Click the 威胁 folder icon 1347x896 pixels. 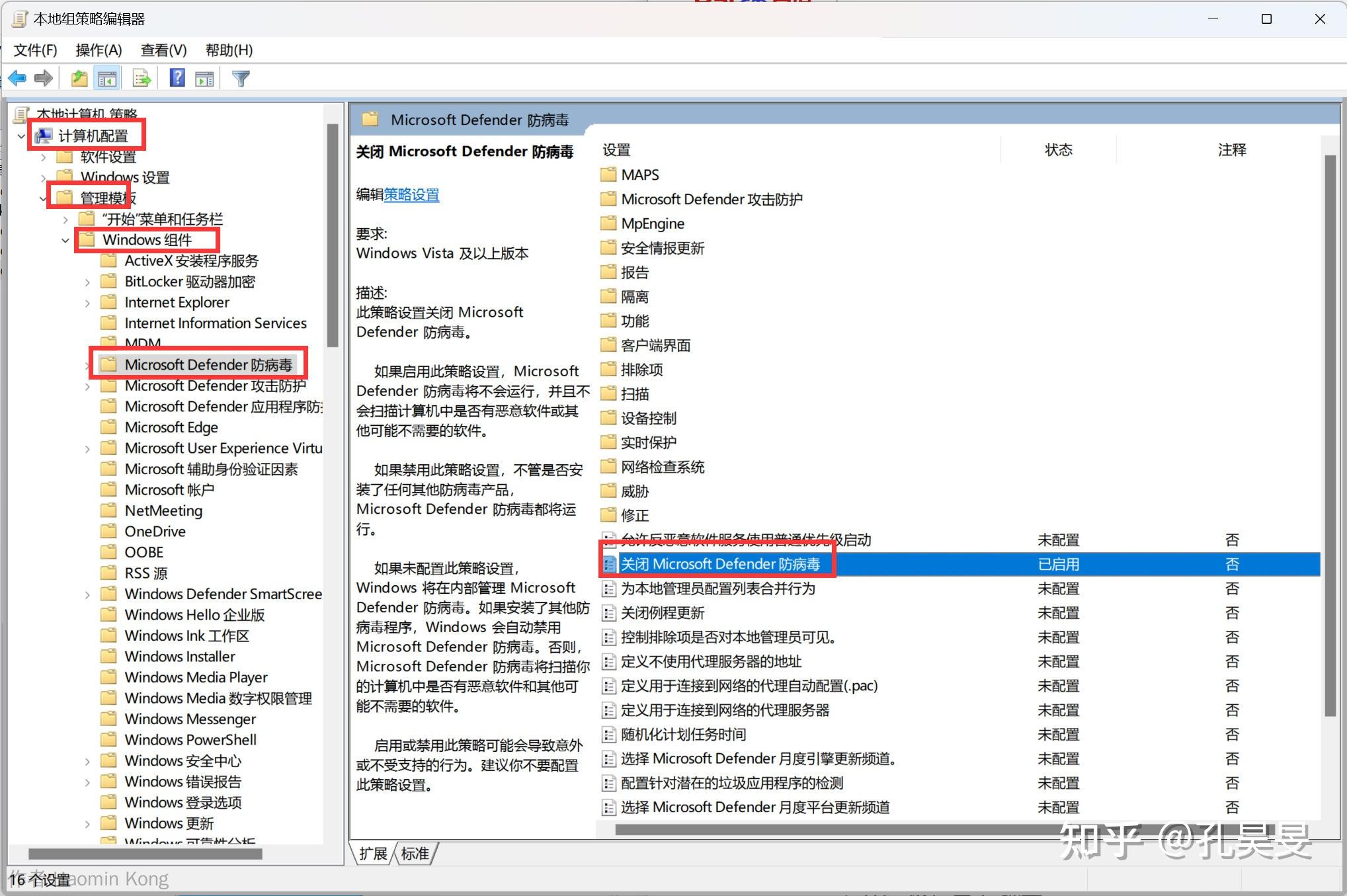(608, 491)
